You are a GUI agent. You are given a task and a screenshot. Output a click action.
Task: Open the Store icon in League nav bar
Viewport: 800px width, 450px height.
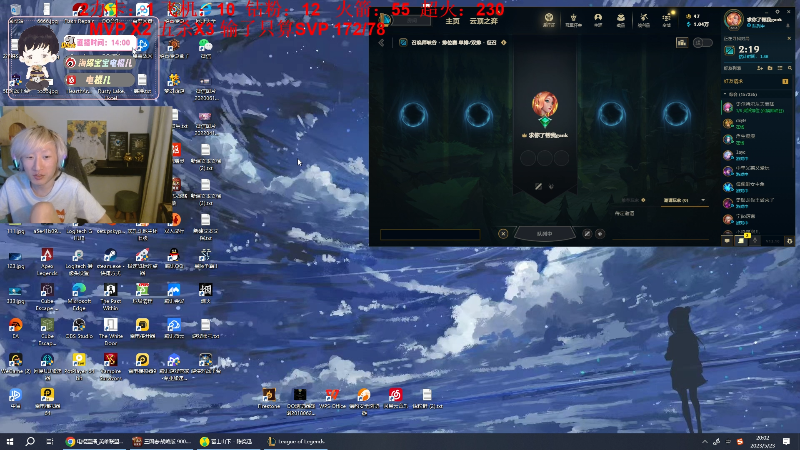pyautogui.click(x=666, y=20)
